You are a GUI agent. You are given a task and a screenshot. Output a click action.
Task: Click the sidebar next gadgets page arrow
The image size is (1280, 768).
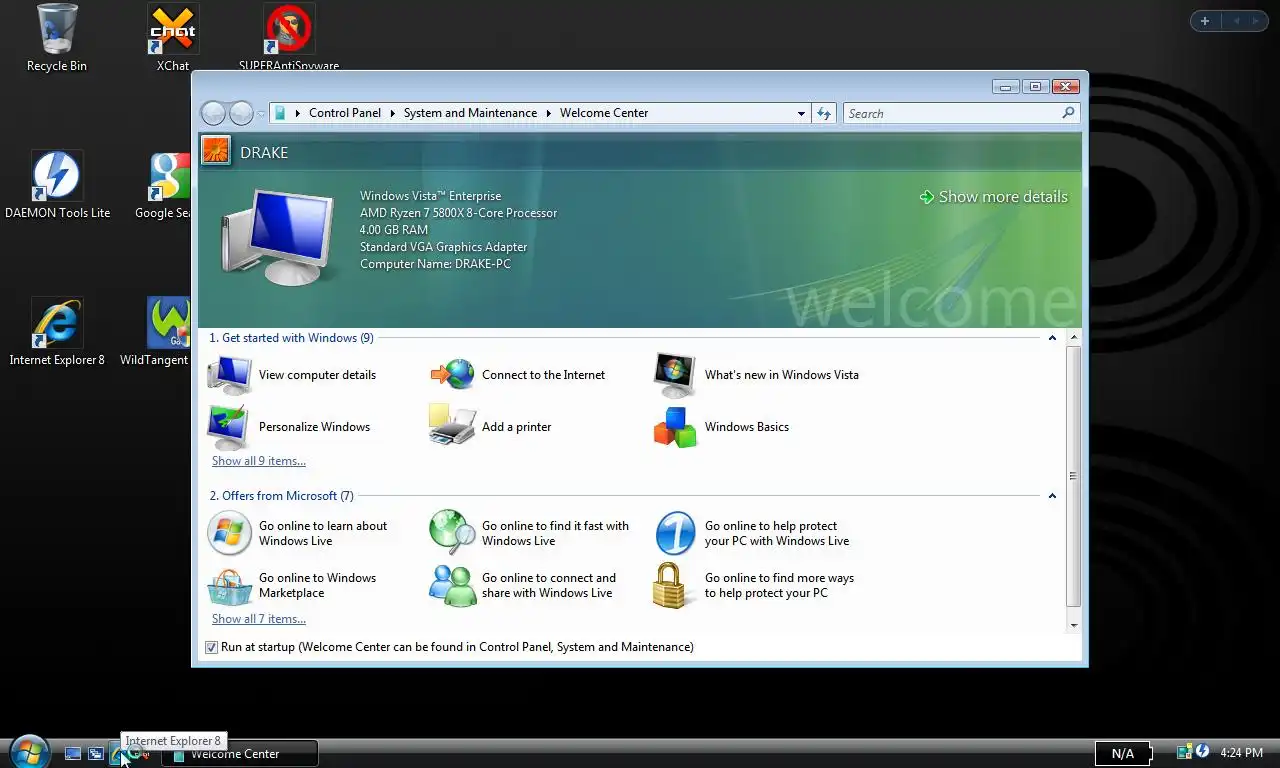1256,21
